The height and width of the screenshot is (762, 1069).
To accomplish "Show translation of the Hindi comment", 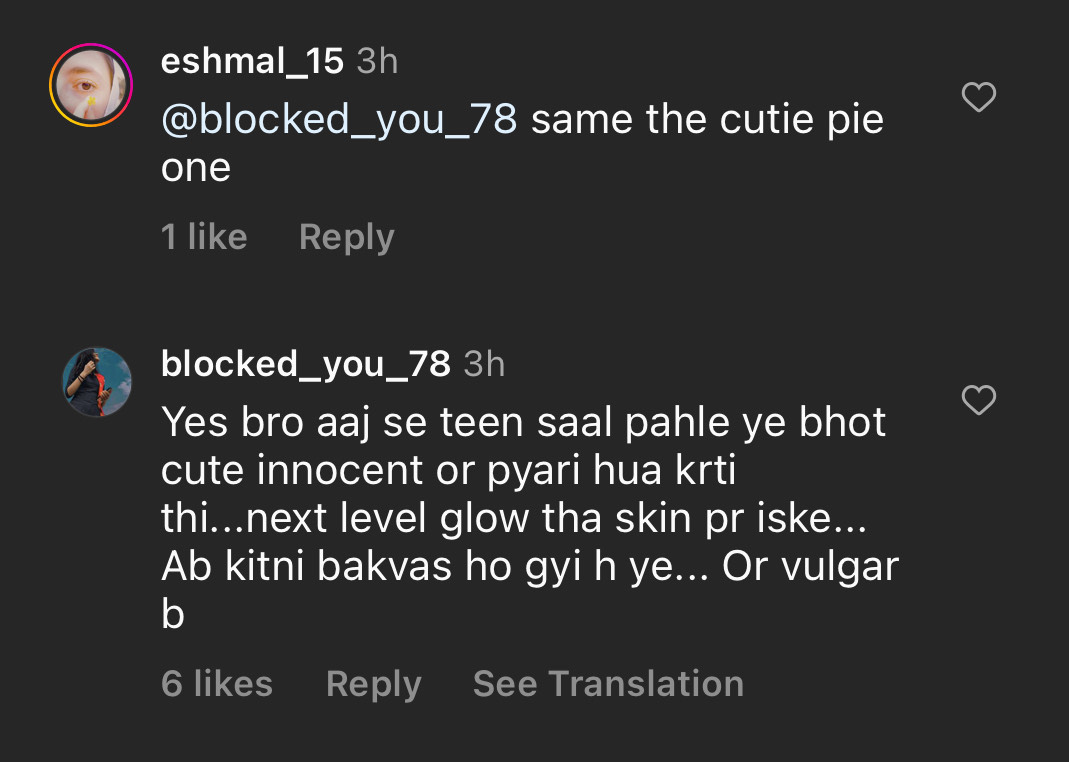I will point(608,684).
